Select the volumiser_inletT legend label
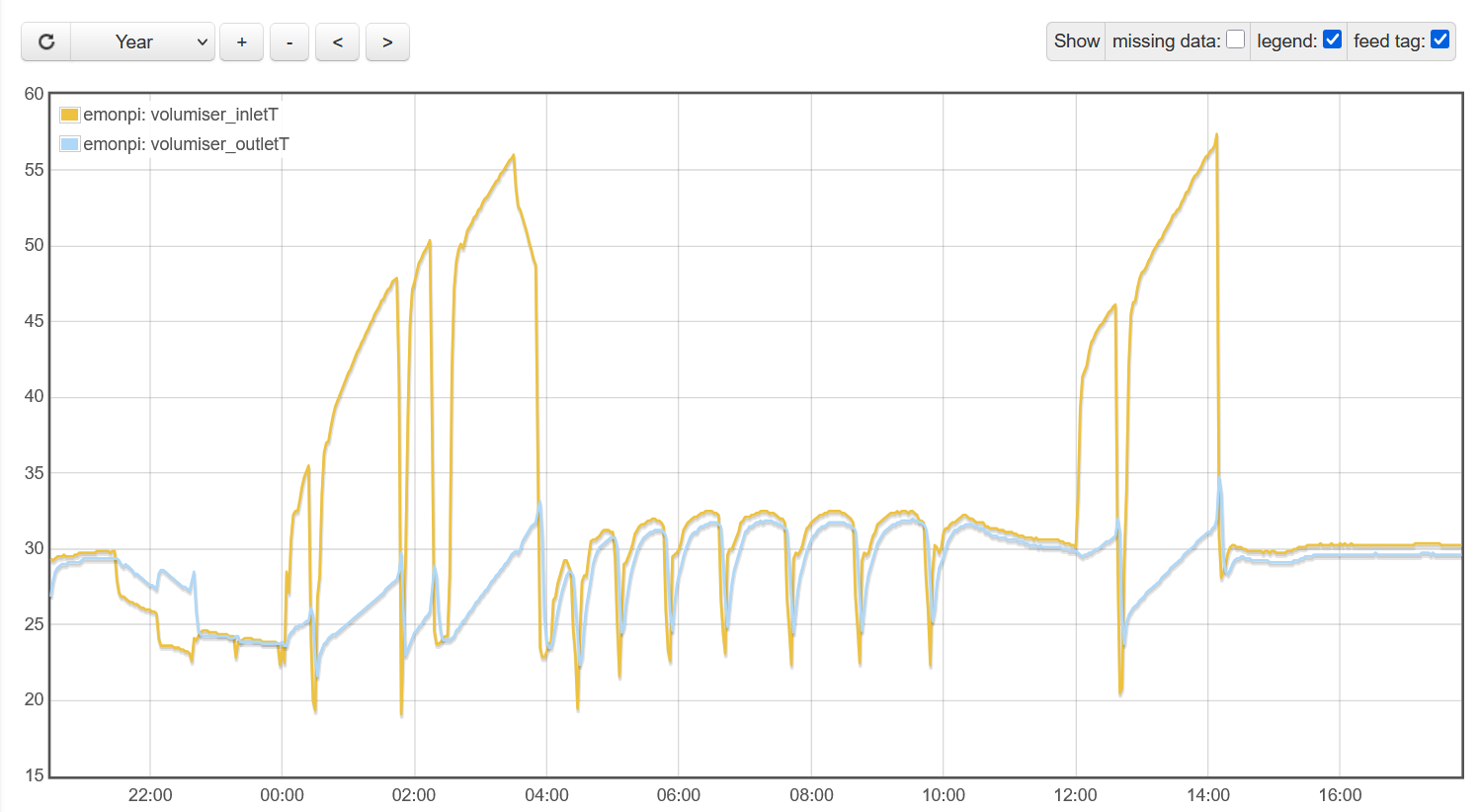This screenshot has height=812, width=1479. tap(181, 115)
